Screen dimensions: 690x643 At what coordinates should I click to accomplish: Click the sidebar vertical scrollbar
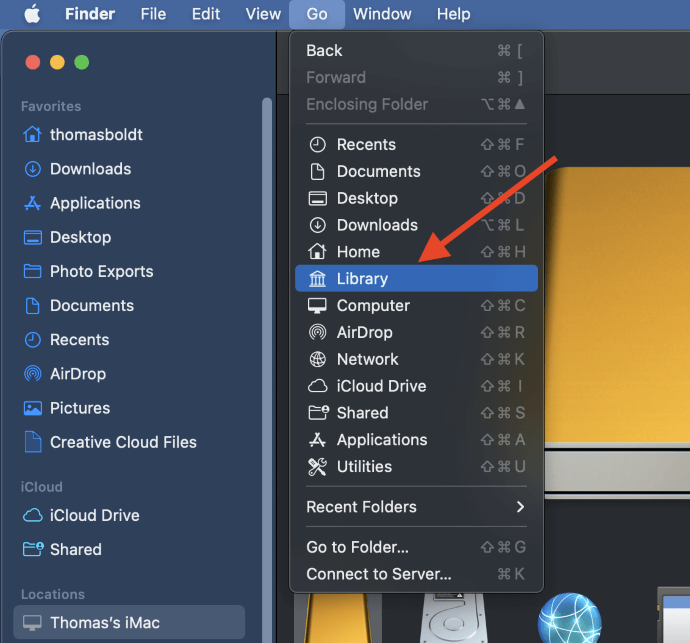point(267,370)
